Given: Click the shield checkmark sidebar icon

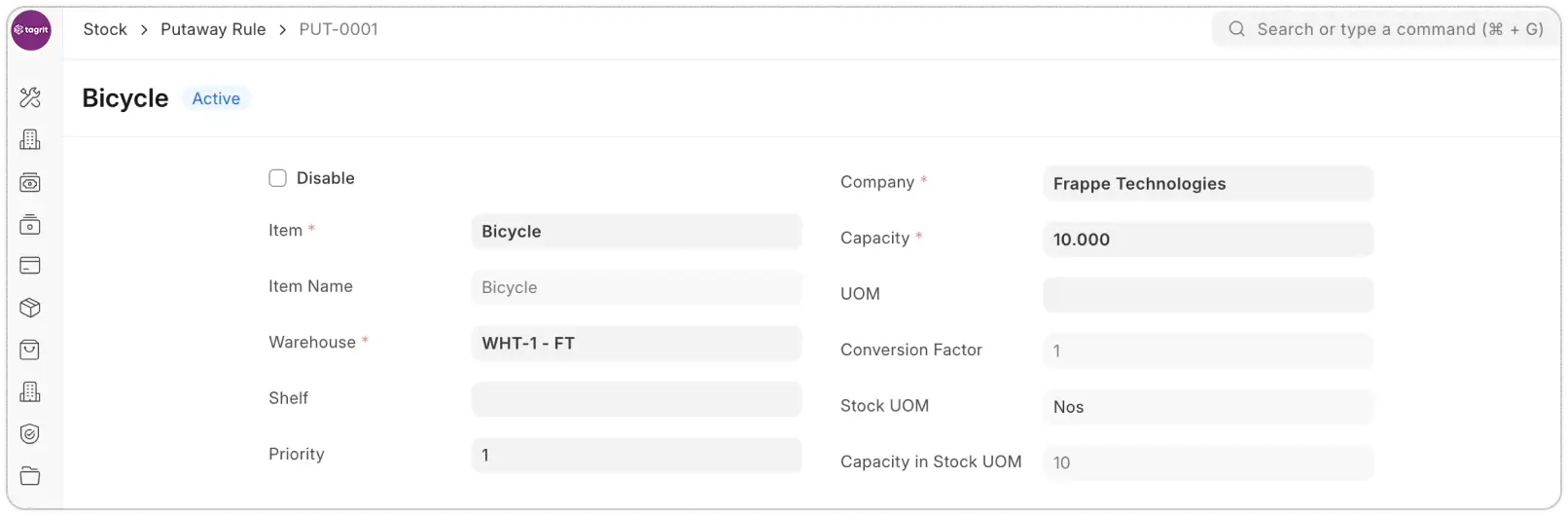Looking at the screenshot, I should point(30,434).
